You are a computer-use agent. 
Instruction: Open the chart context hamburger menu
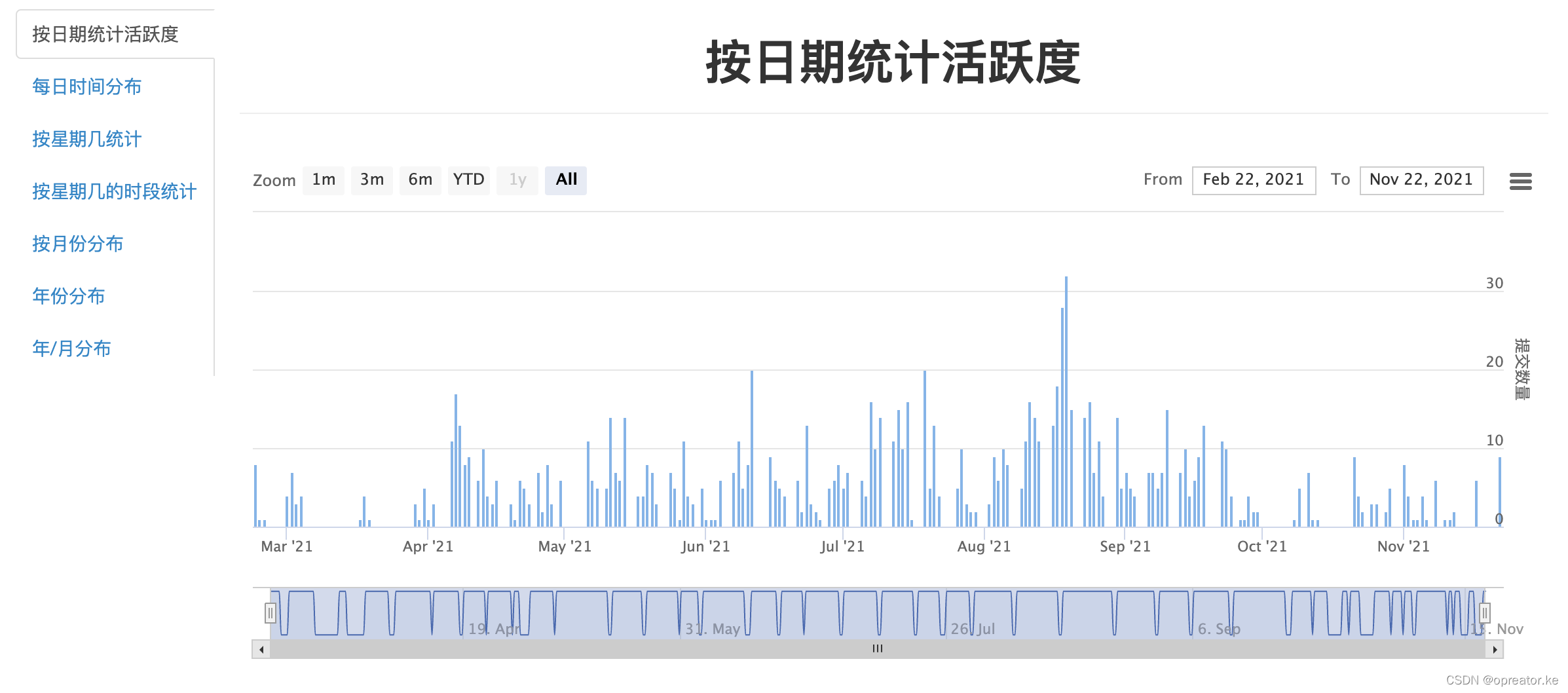[x=1520, y=181]
